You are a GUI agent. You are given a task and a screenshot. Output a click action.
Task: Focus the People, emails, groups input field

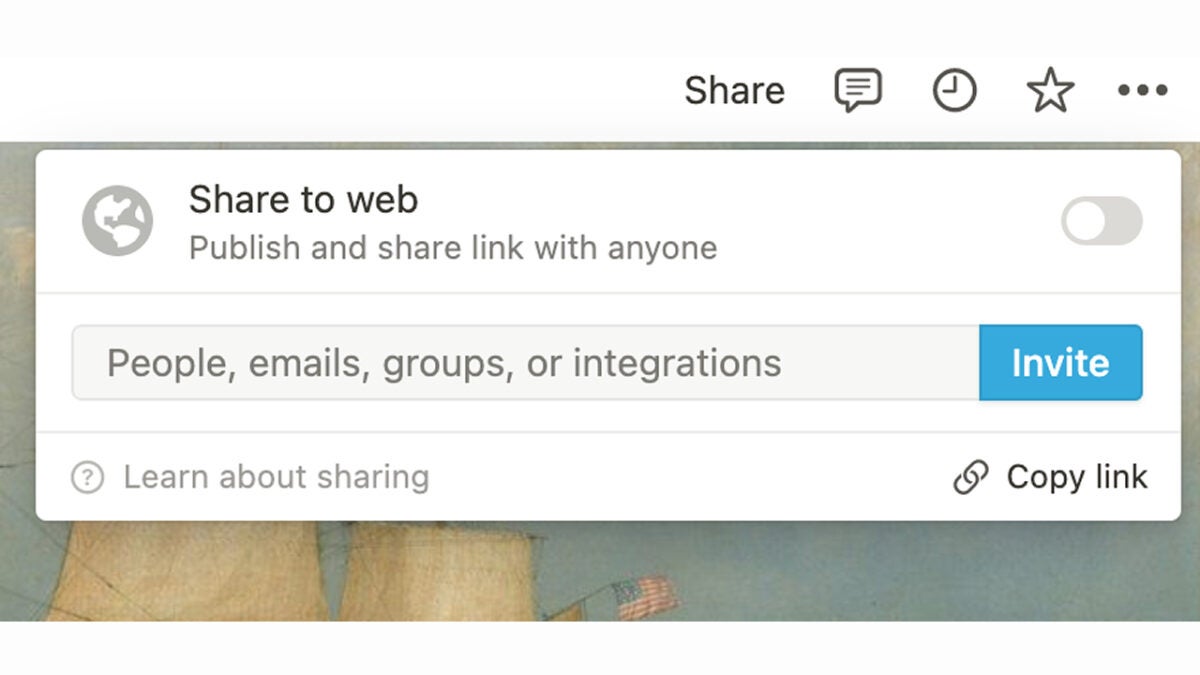point(526,362)
